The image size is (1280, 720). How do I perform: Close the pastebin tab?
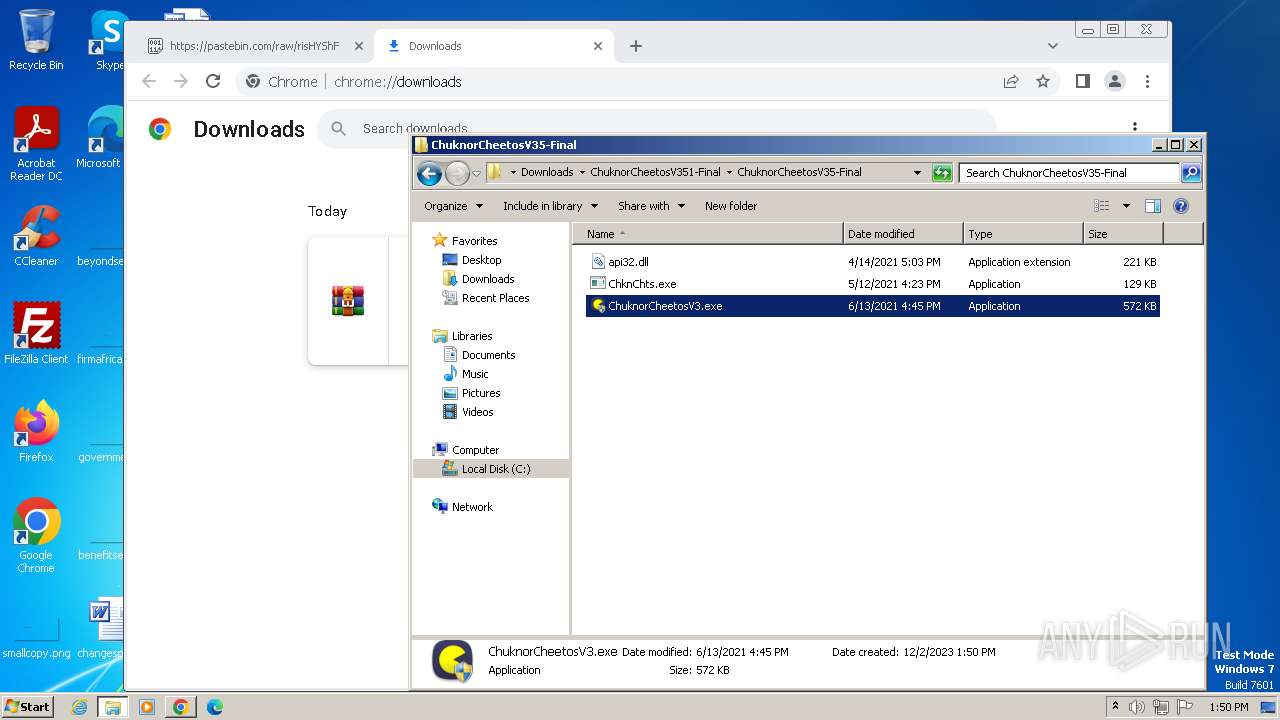click(x=358, y=46)
